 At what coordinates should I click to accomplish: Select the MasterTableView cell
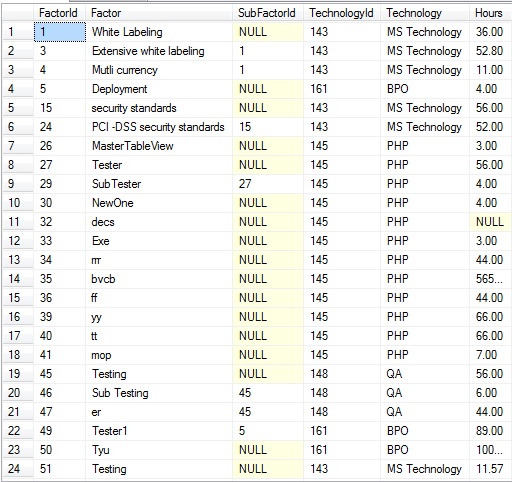point(159,146)
